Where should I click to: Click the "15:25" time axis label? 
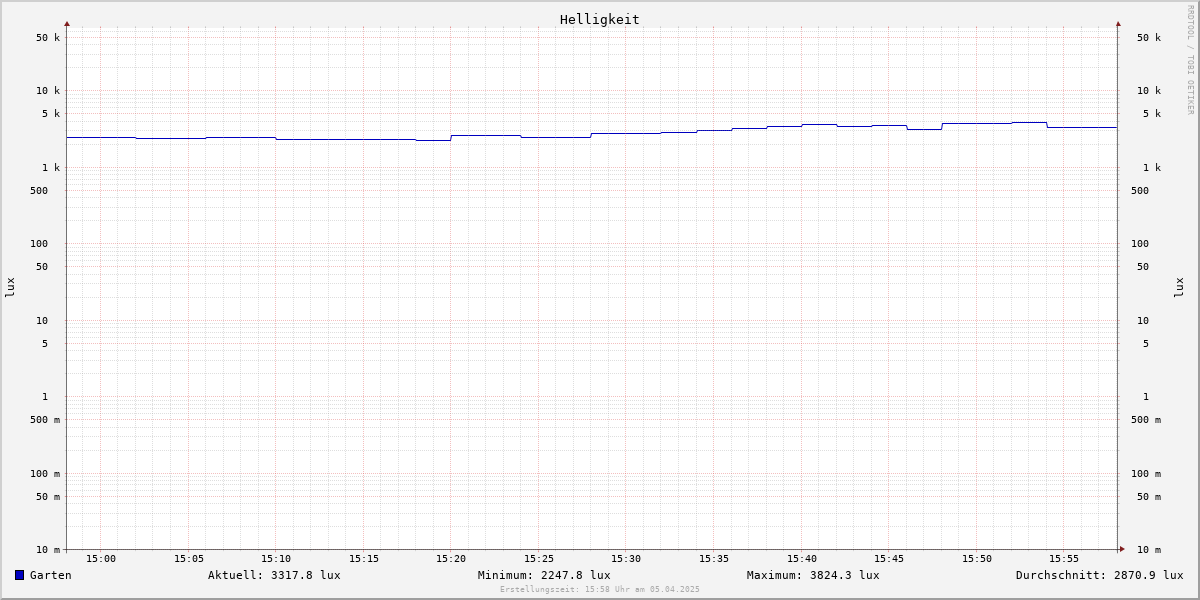coord(539,559)
